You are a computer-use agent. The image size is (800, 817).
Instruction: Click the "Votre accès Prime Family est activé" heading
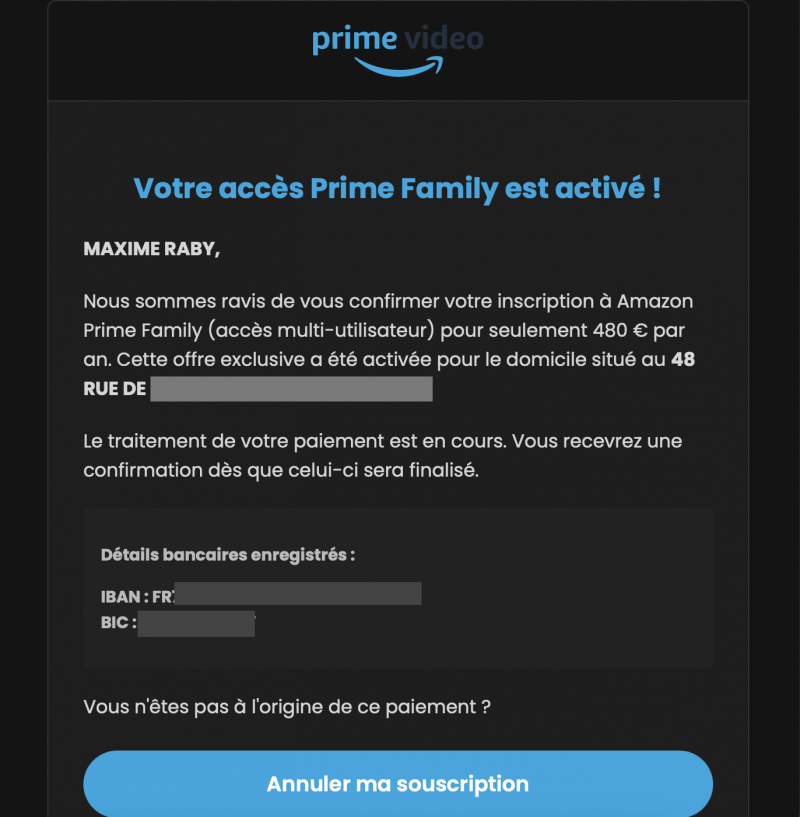(x=397, y=188)
